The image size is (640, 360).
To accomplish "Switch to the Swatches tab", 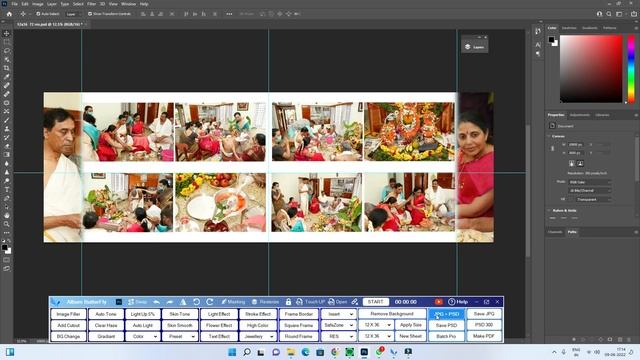I will 569,28.
